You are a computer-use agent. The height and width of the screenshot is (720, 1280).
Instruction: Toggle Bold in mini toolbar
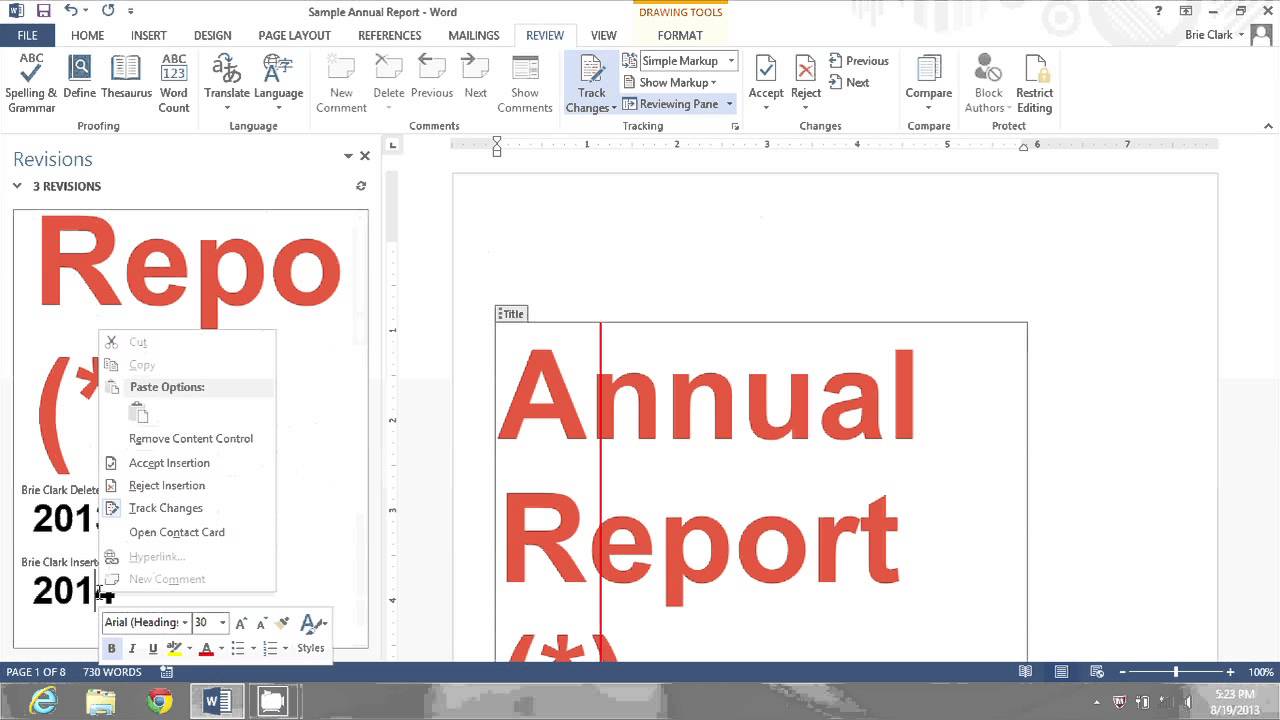pos(111,648)
